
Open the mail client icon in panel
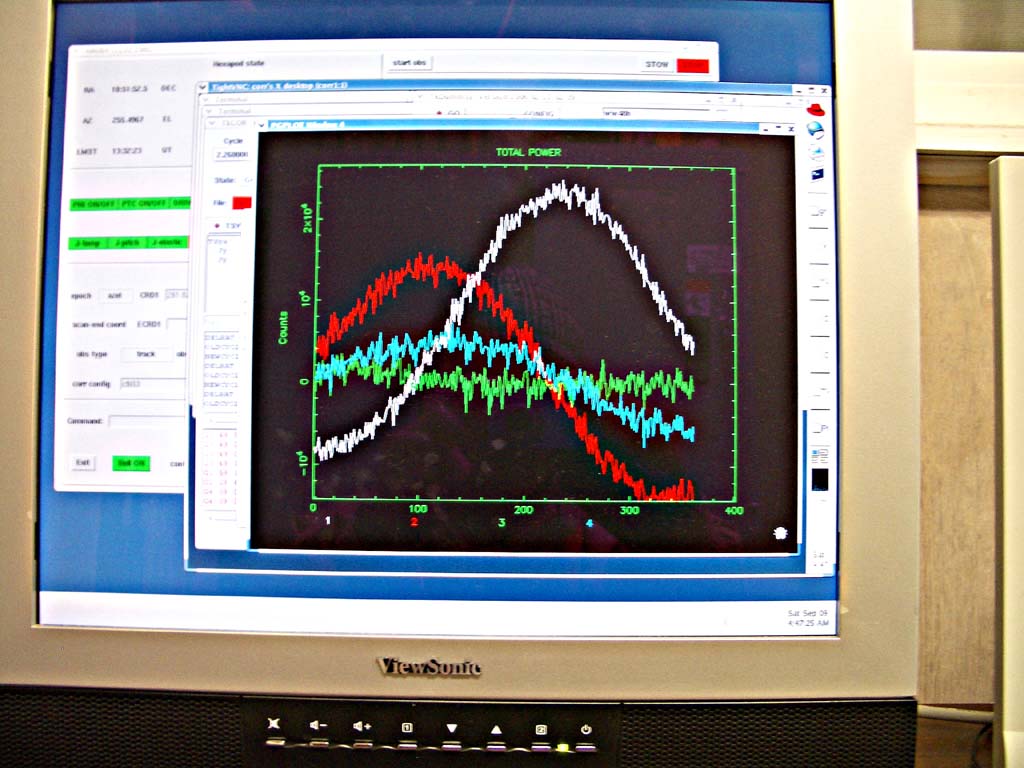pyautogui.click(x=817, y=152)
